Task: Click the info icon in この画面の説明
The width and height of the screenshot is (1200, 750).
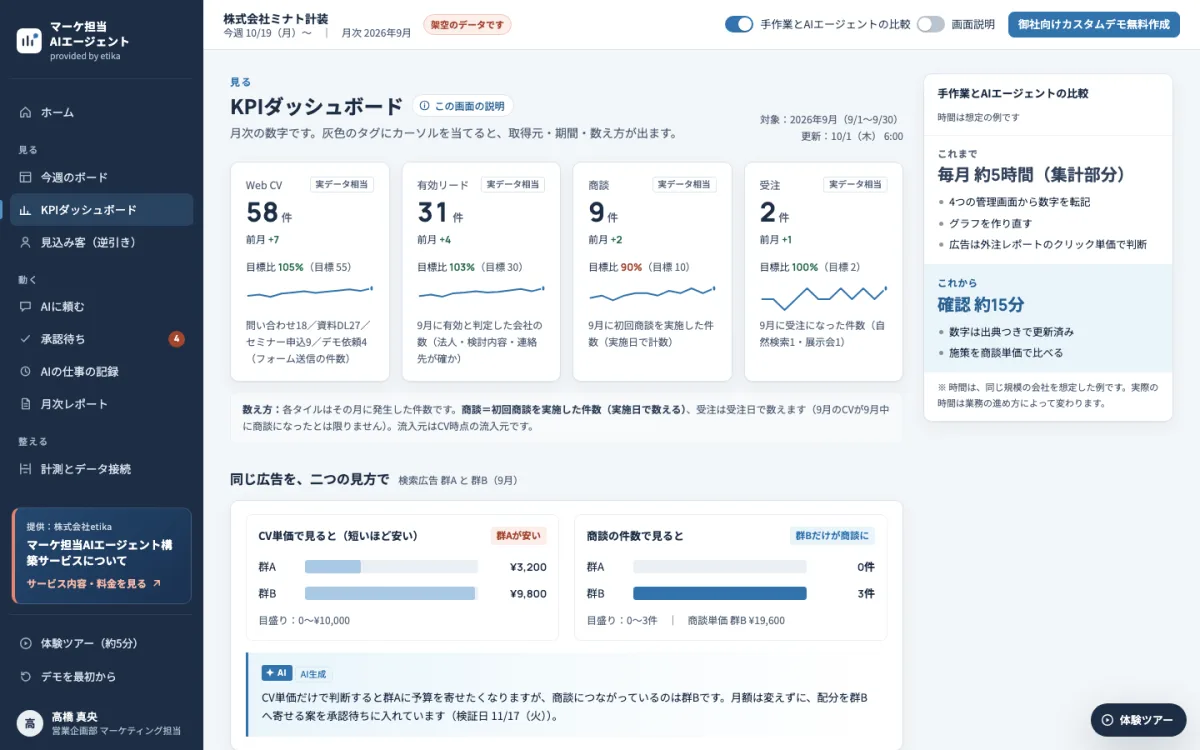Action: [424, 106]
